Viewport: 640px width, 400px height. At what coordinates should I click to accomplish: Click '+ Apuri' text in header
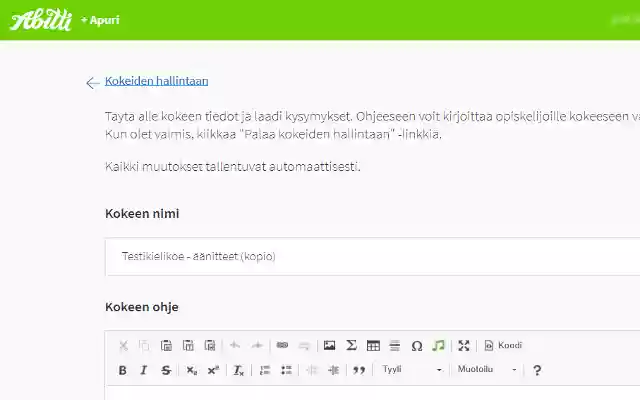tap(100, 20)
